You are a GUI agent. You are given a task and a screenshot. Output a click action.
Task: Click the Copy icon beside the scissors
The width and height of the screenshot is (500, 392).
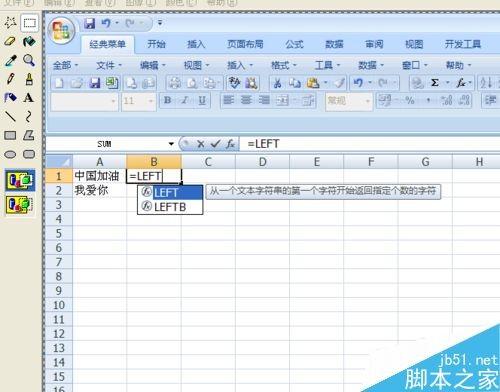coord(295,83)
